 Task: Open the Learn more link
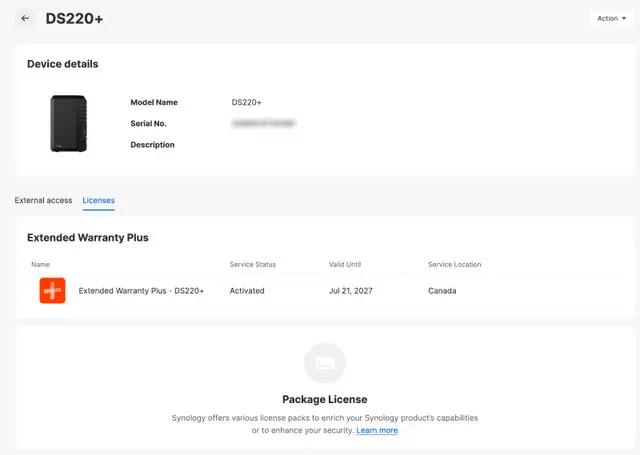377,430
